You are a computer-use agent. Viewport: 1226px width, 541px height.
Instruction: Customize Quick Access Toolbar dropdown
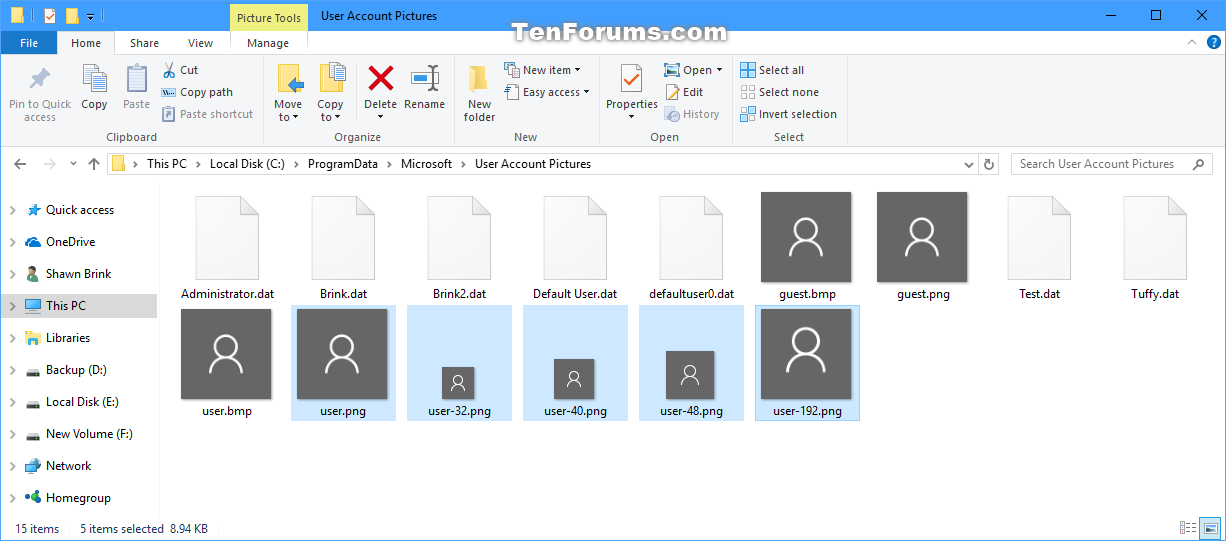(x=91, y=16)
